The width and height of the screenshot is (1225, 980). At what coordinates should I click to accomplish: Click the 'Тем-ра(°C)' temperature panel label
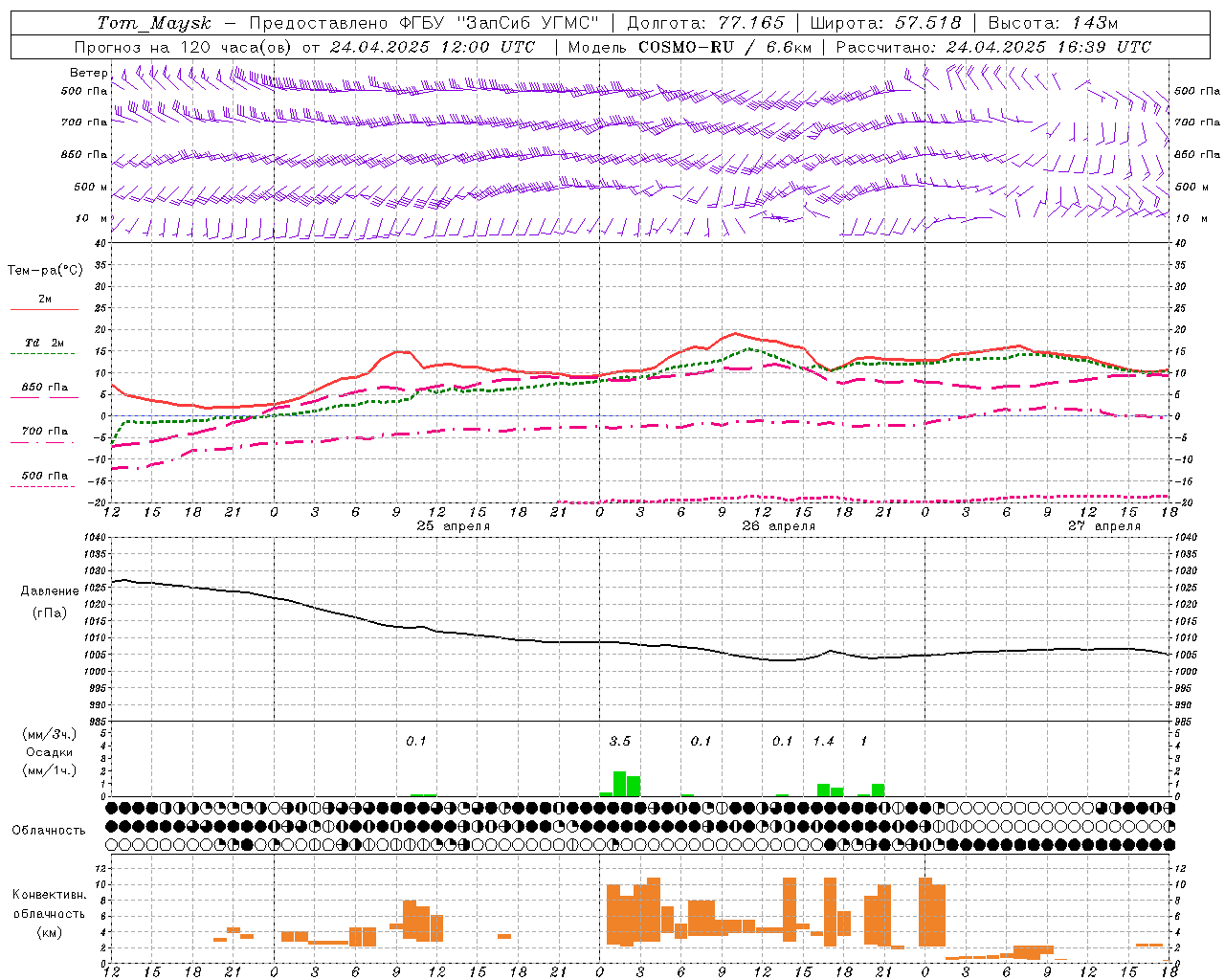point(45,271)
